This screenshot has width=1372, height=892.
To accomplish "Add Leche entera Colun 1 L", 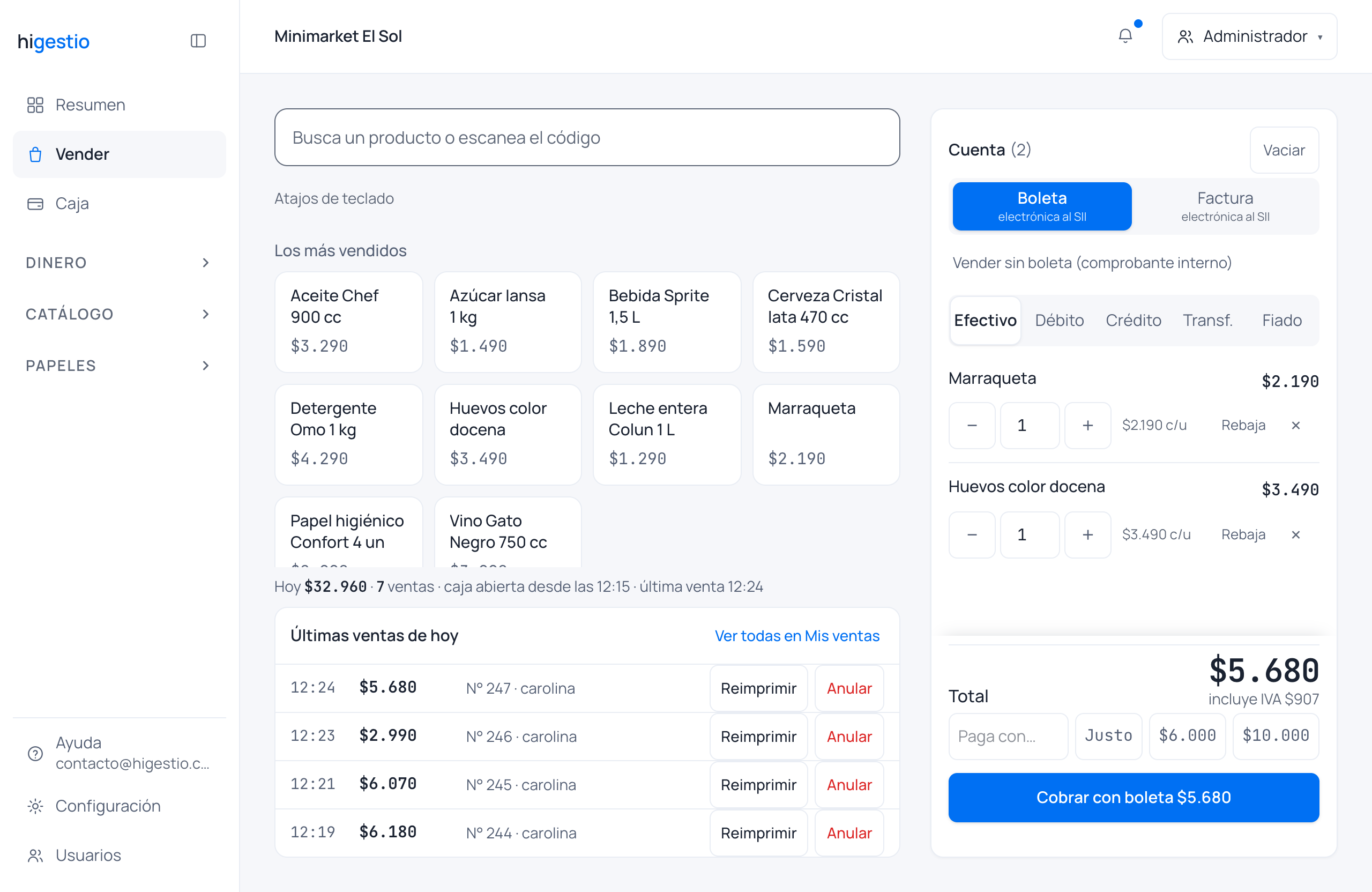I will pyautogui.click(x=666, y=435).
